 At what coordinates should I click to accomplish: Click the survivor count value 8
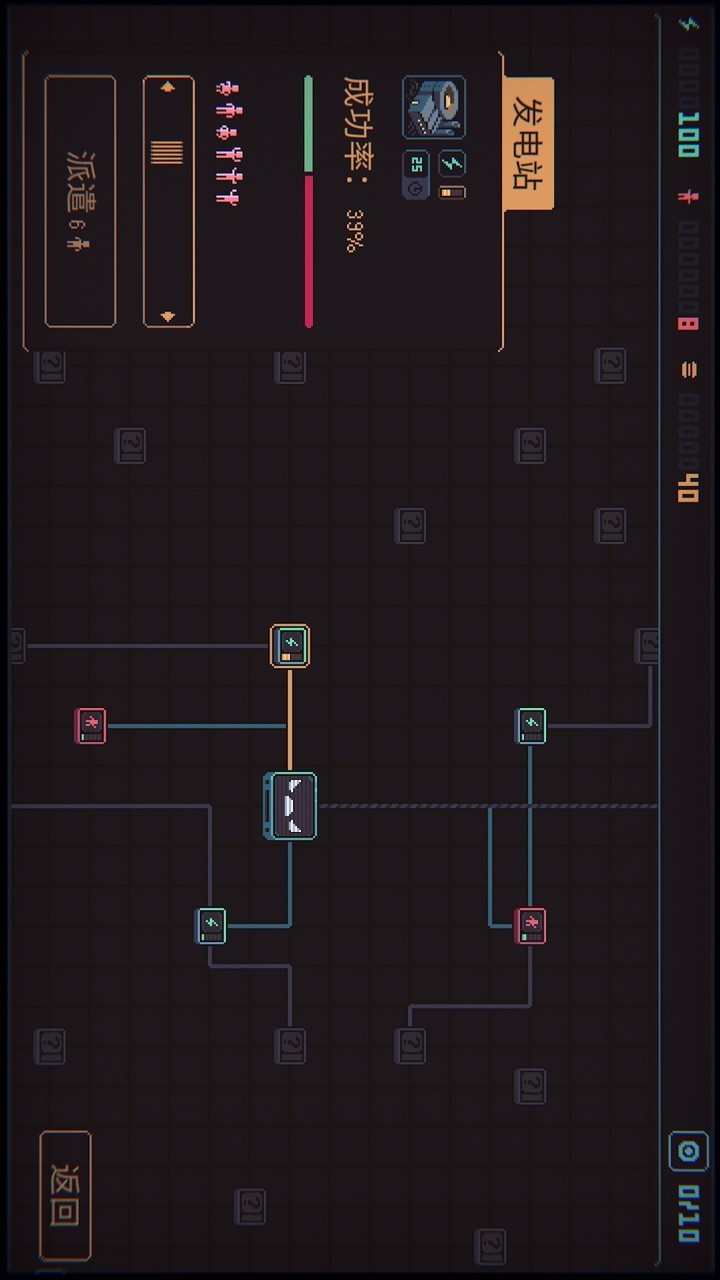688,324
